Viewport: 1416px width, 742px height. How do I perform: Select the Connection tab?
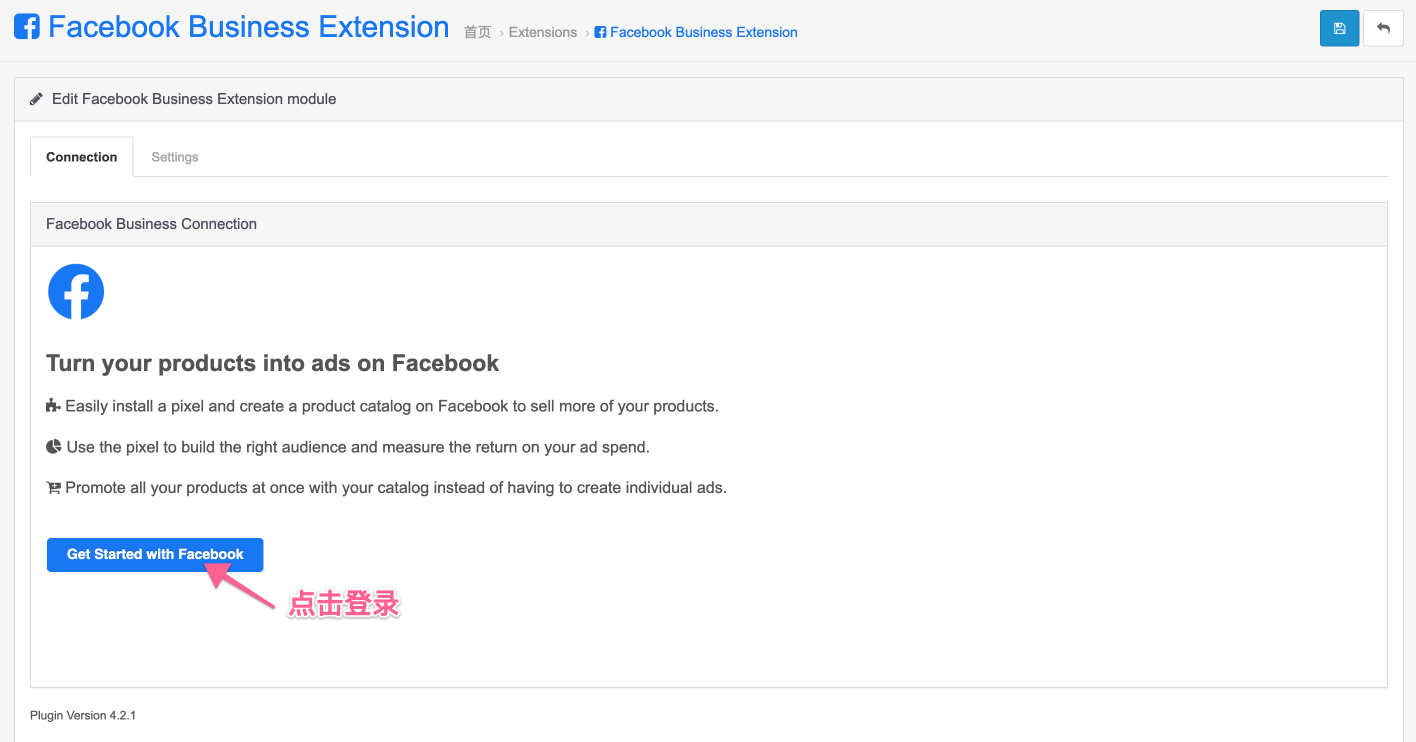[82, 157]
